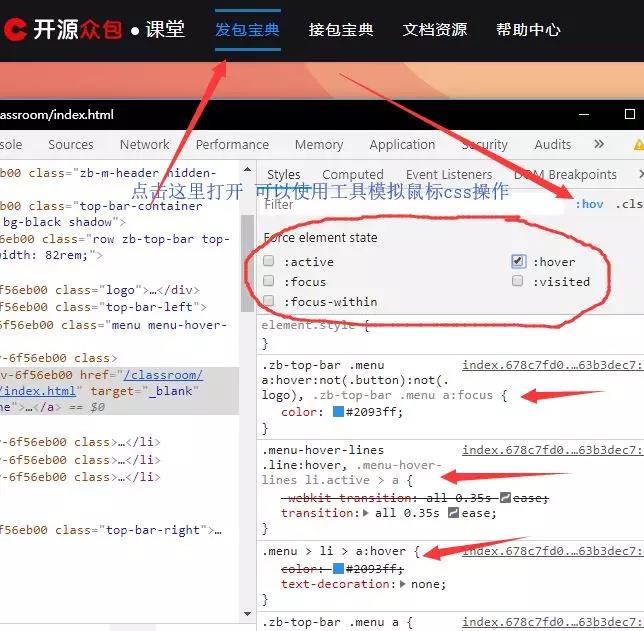Expand the text-decoration property triangle
This screenshot has height=631, width=644.
[402, 584]
